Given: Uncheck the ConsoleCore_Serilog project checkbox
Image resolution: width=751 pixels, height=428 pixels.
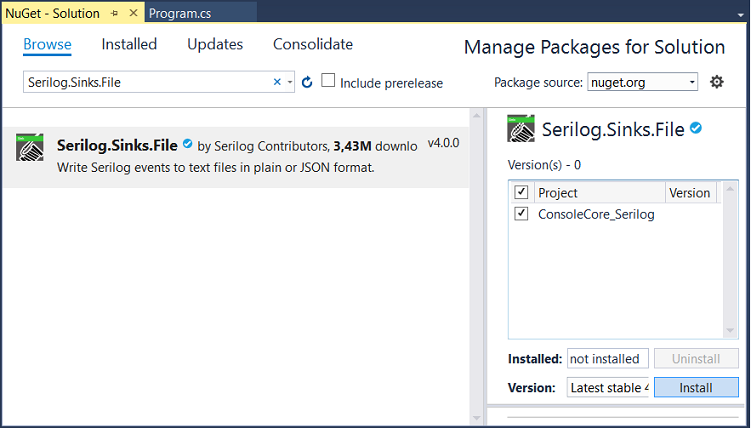Looking at the screenshot, I should coord(521,213).
